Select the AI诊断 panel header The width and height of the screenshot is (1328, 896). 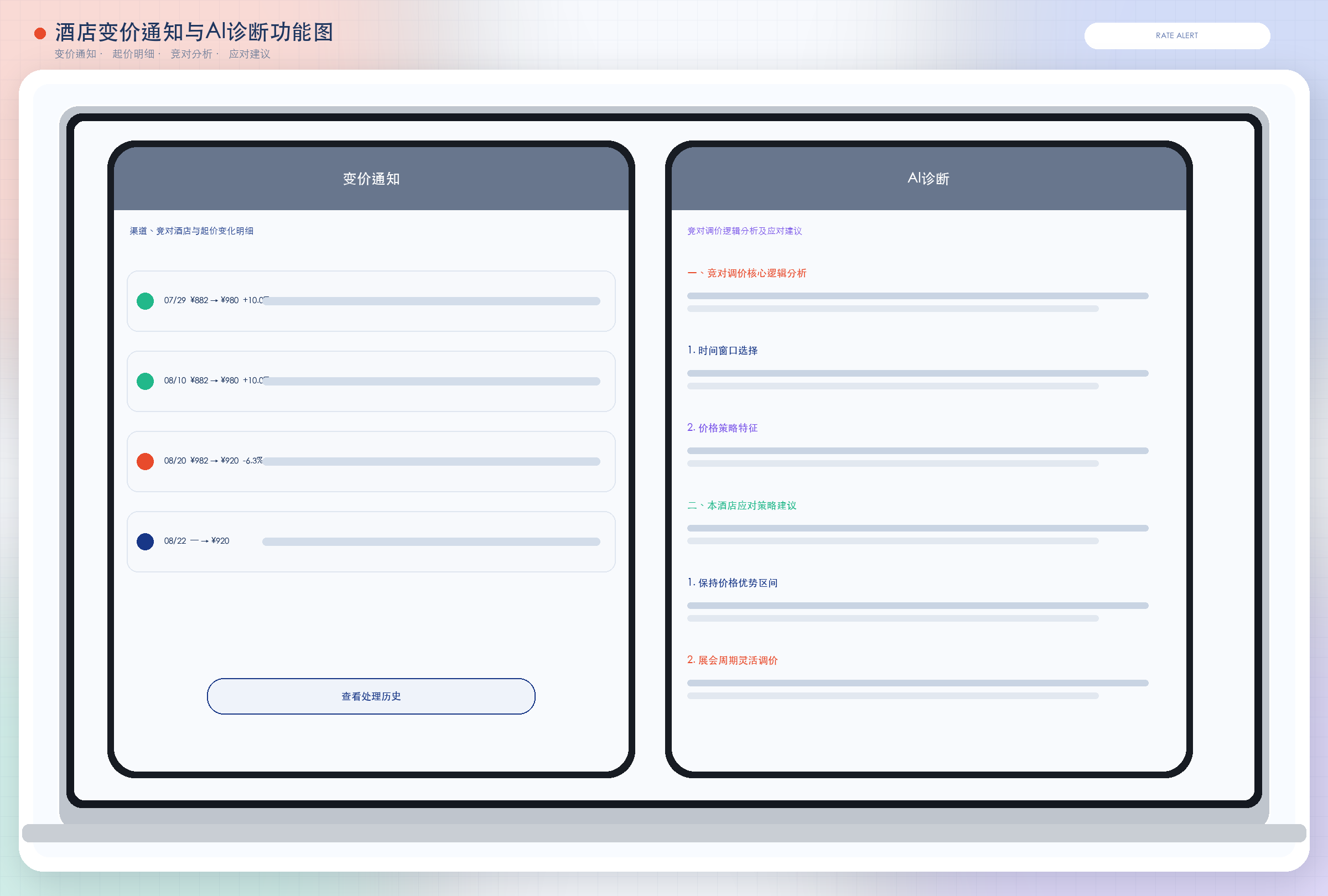pyautogui.click(x=928, y=179)
